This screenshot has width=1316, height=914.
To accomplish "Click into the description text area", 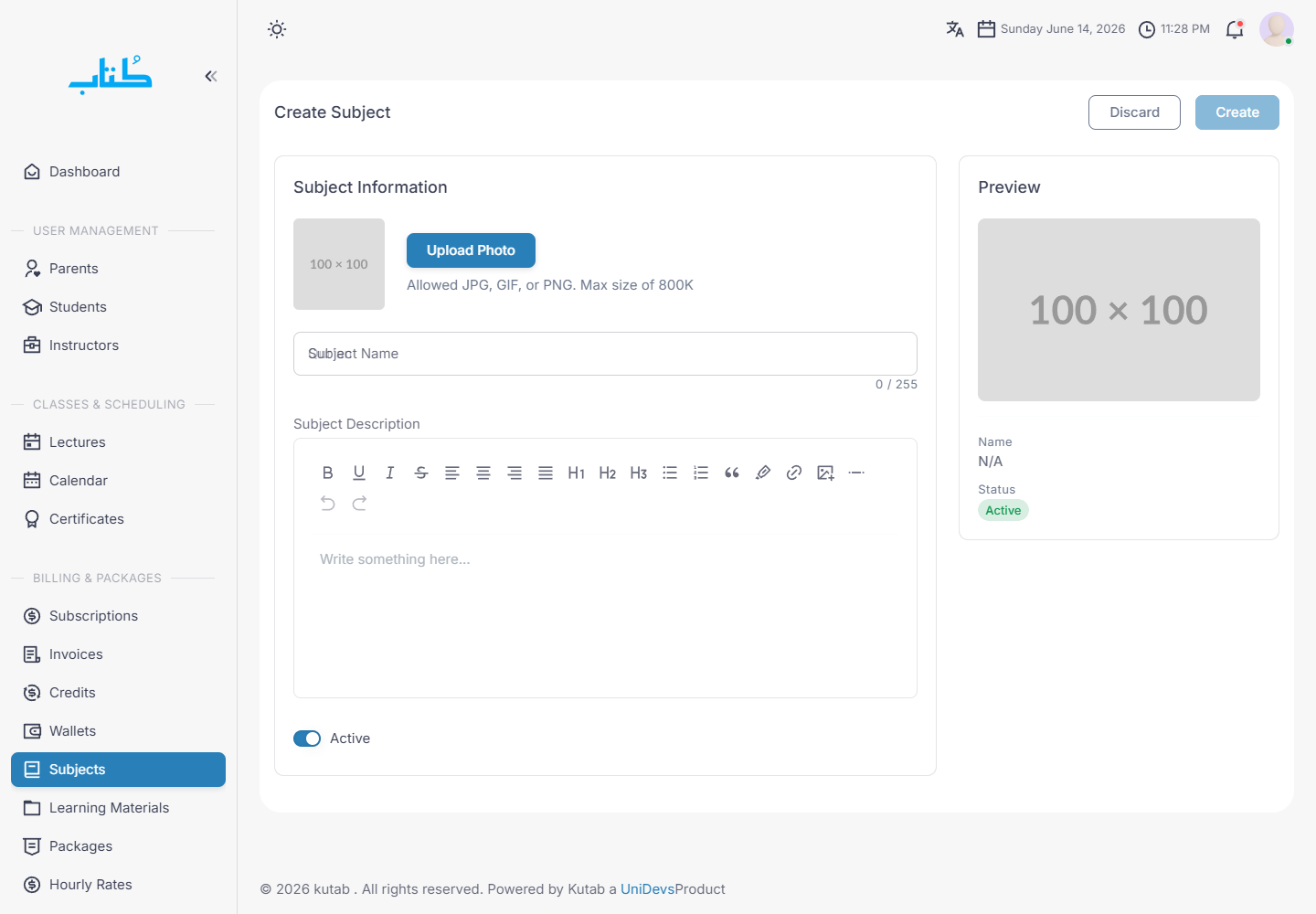I will [605, 615].
